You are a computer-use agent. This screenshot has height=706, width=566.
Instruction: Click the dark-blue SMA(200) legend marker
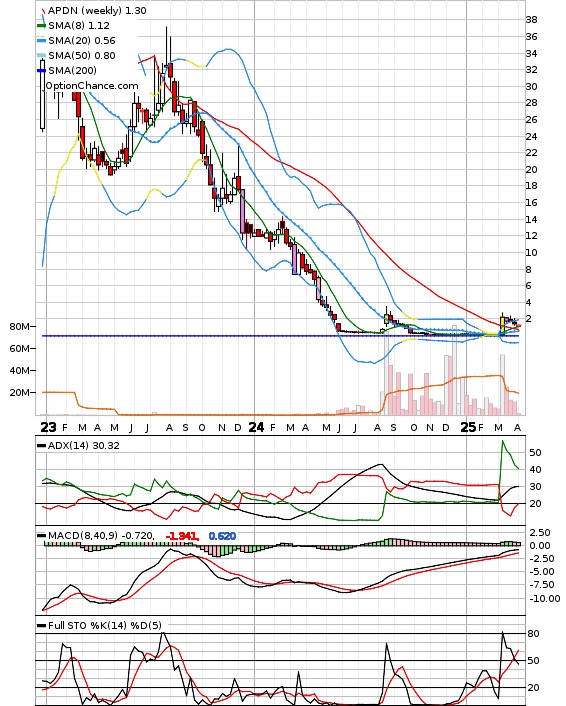tap(41, 70)
